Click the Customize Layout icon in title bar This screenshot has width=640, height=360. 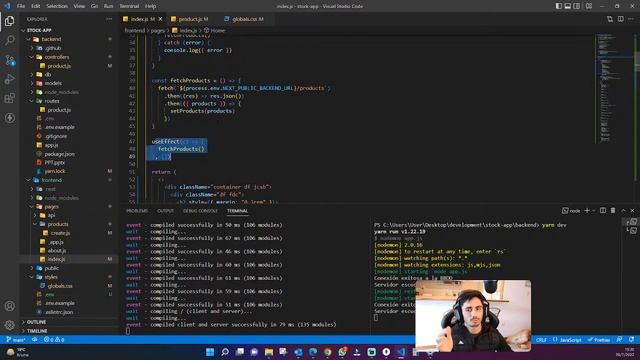click(x=589, y=6)
